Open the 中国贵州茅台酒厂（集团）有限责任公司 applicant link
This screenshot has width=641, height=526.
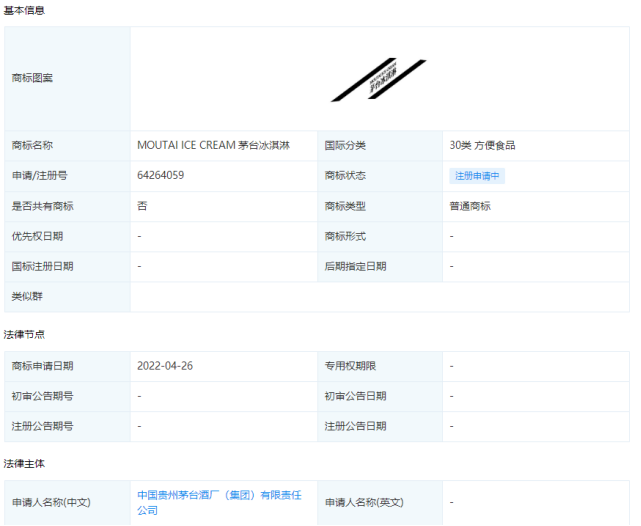(x=222, y=502)
